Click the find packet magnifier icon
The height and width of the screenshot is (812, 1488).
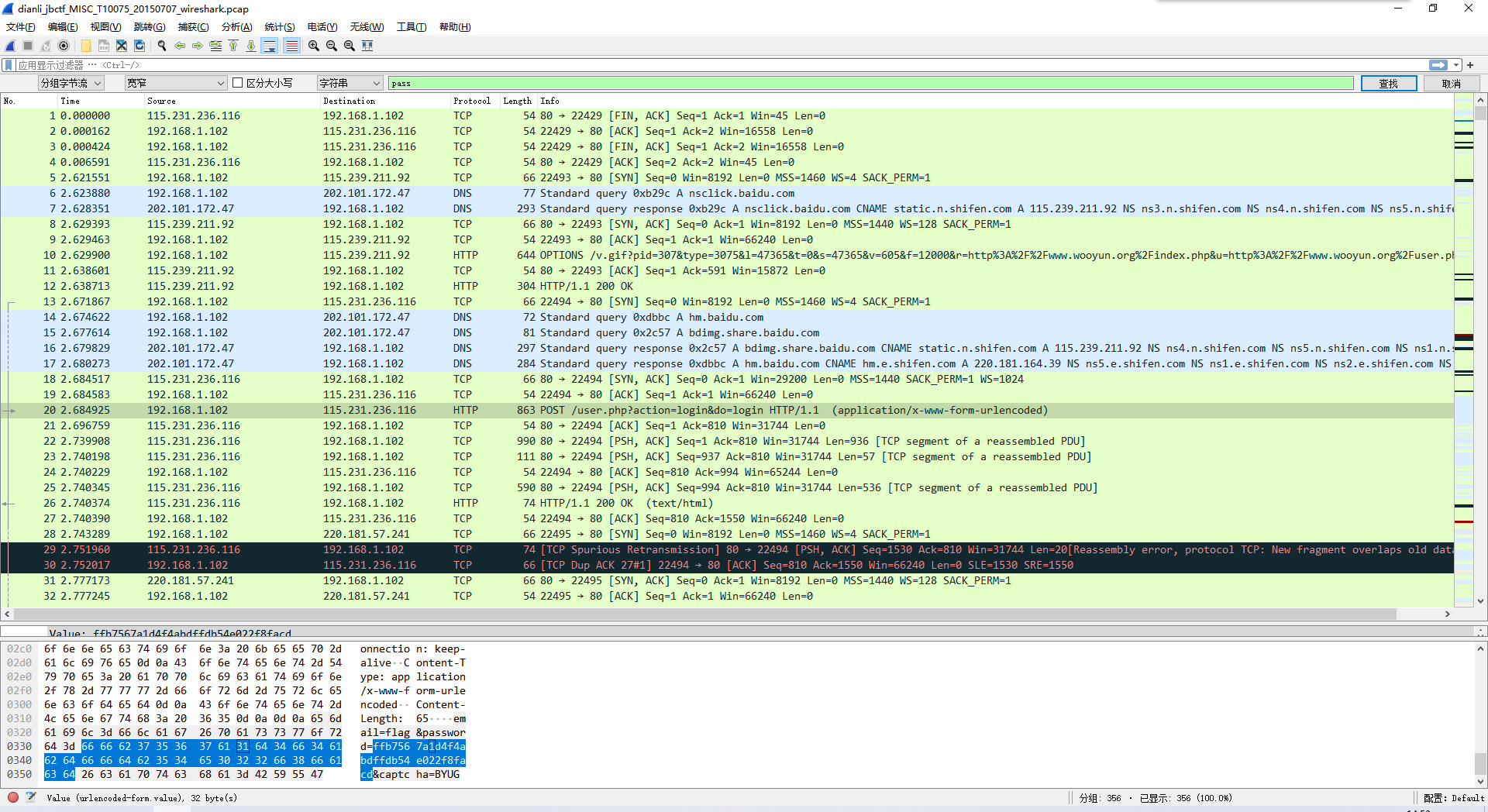(x=162, y=46)
